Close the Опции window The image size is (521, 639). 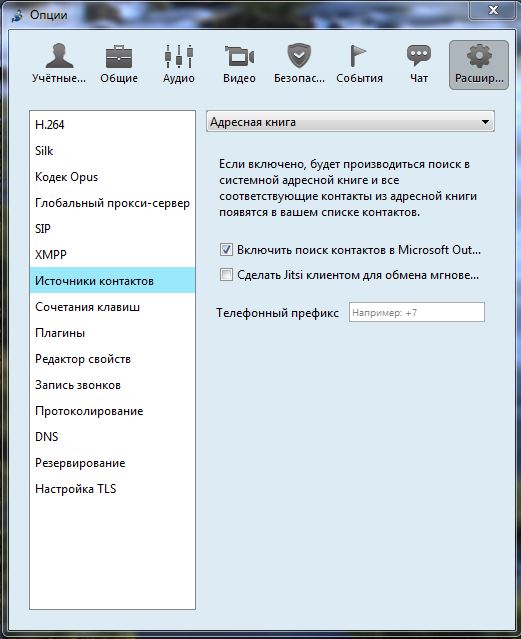(x=493, y=10)
